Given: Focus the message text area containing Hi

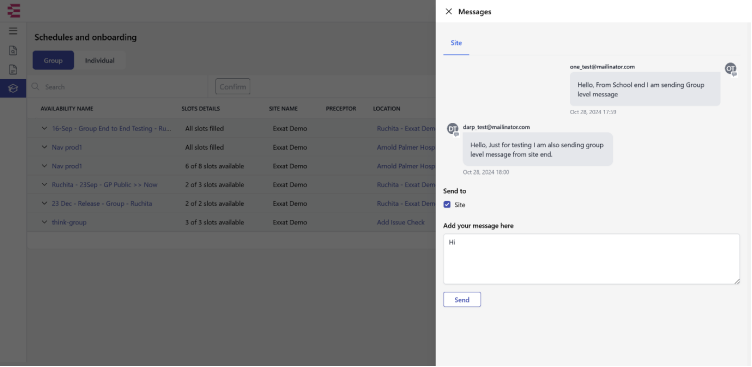Looking at the screenshot, I should [x=591, y=259].
